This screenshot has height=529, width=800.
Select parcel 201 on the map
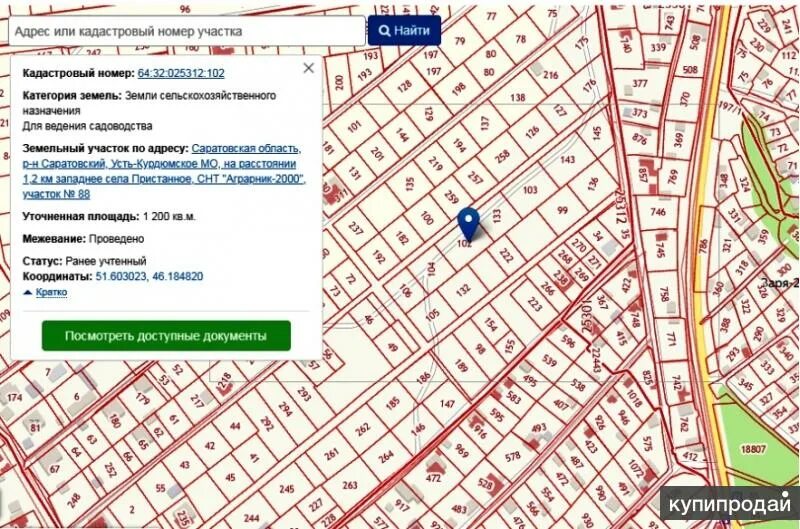coord(377,154)
